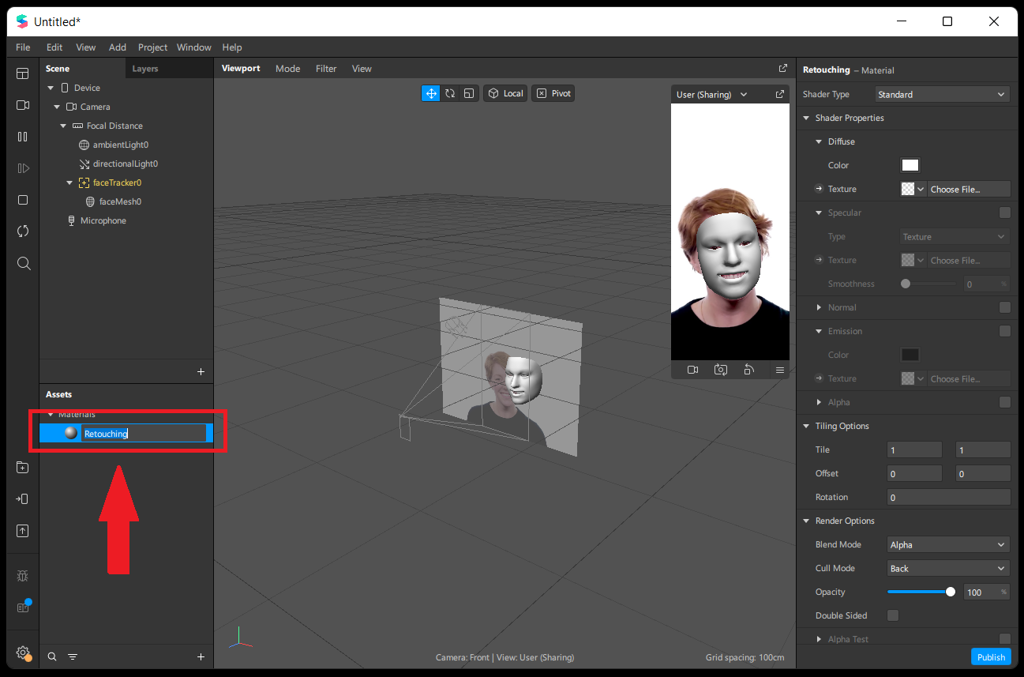Enable the Alpha checkbox

pos(1005,402)
